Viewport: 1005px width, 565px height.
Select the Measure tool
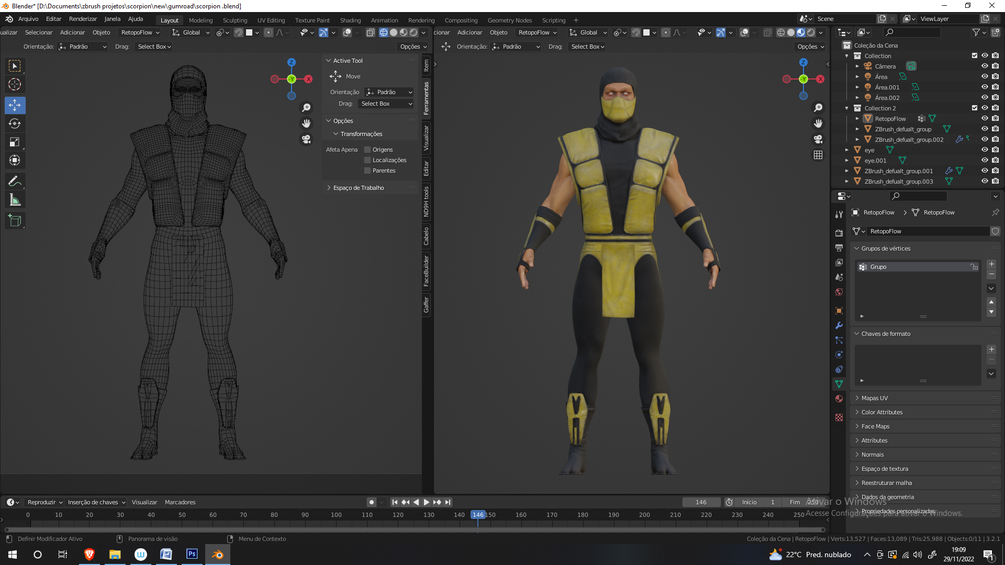pos(15,201)
